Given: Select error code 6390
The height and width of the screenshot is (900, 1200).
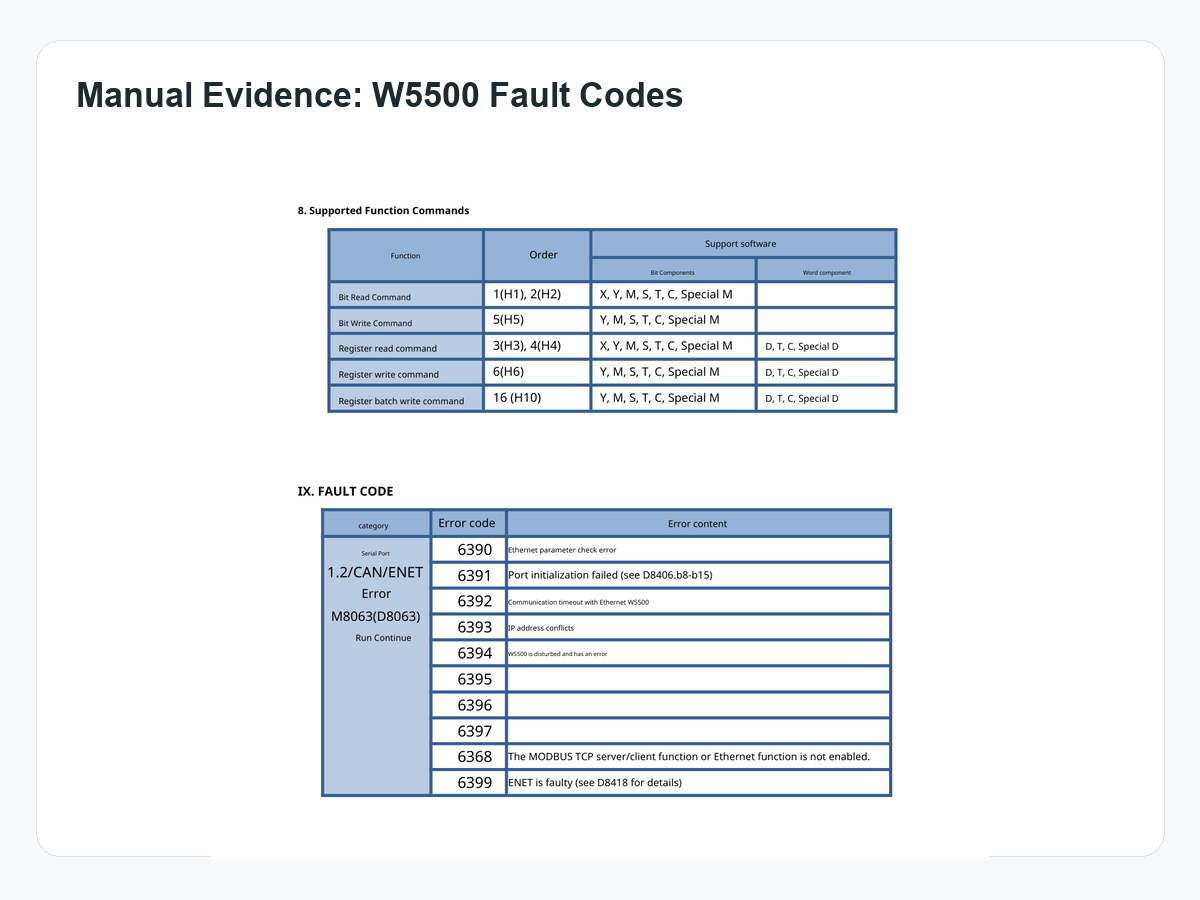Looking at the screenshot, I should pyautogui.click(x=475, y=550).
